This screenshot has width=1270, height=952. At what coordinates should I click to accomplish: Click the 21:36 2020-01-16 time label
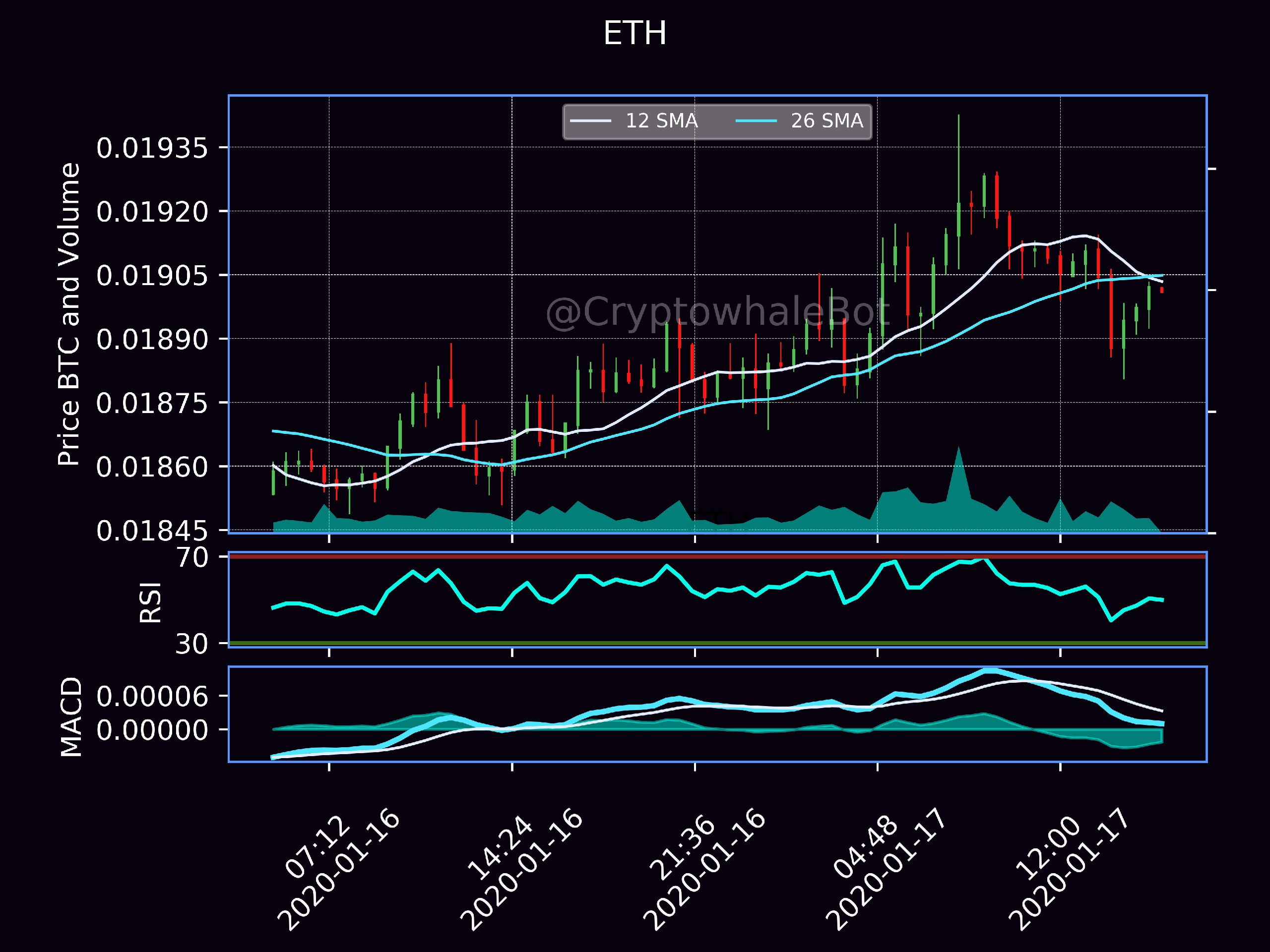pos(704,869)
